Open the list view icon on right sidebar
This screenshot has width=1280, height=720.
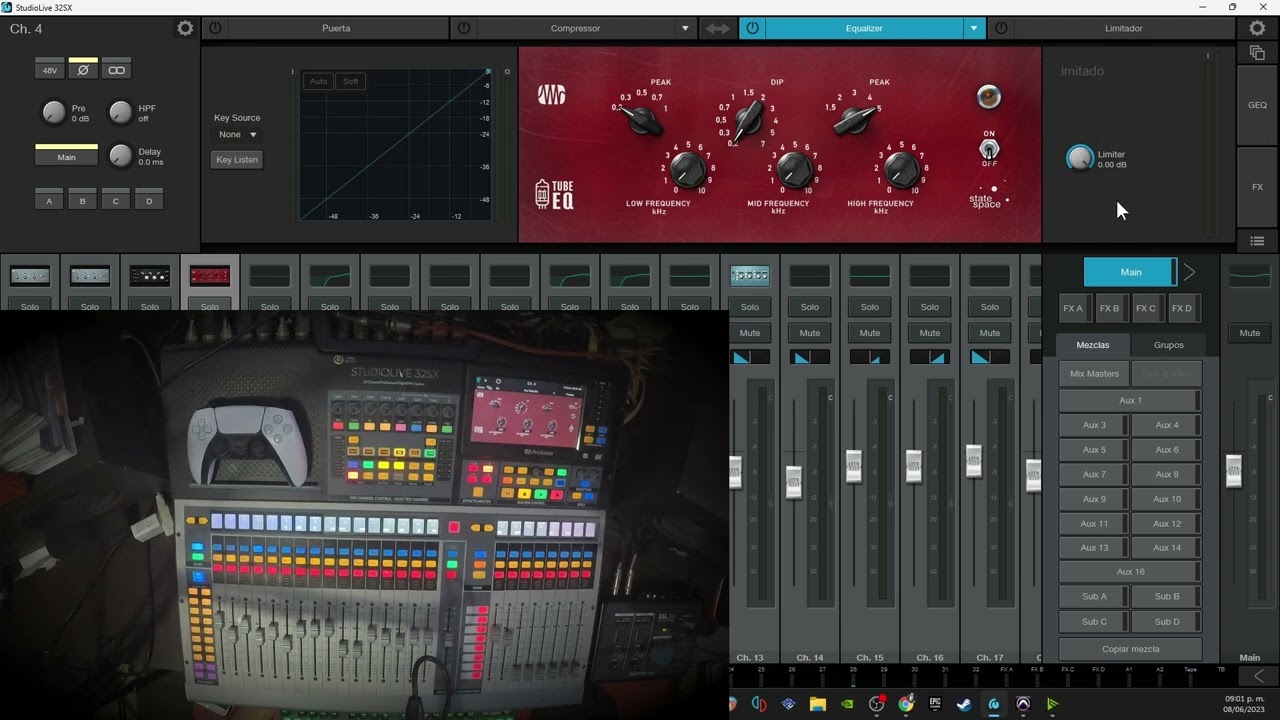pos(1257,241)
